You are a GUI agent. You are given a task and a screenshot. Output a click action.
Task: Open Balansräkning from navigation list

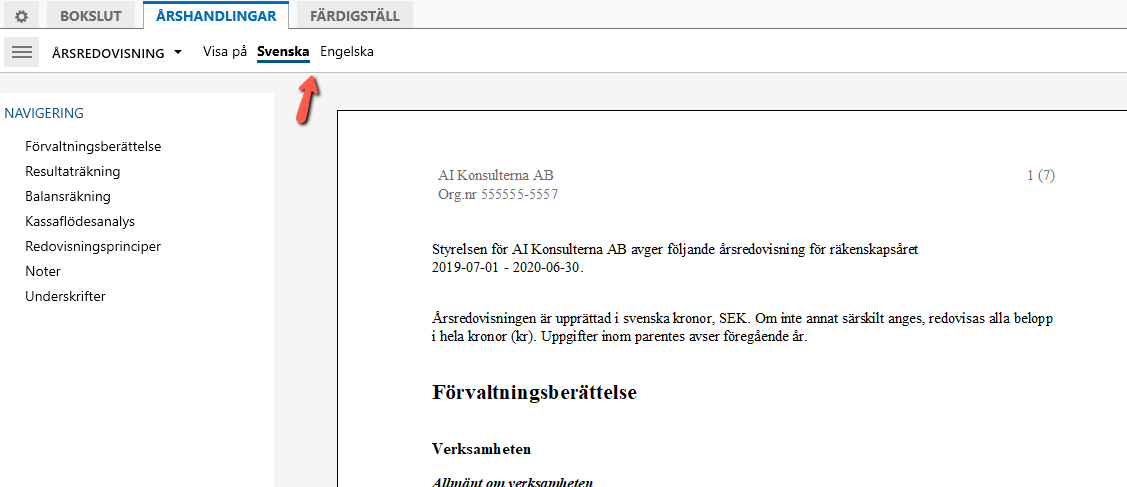coord(68,196)
